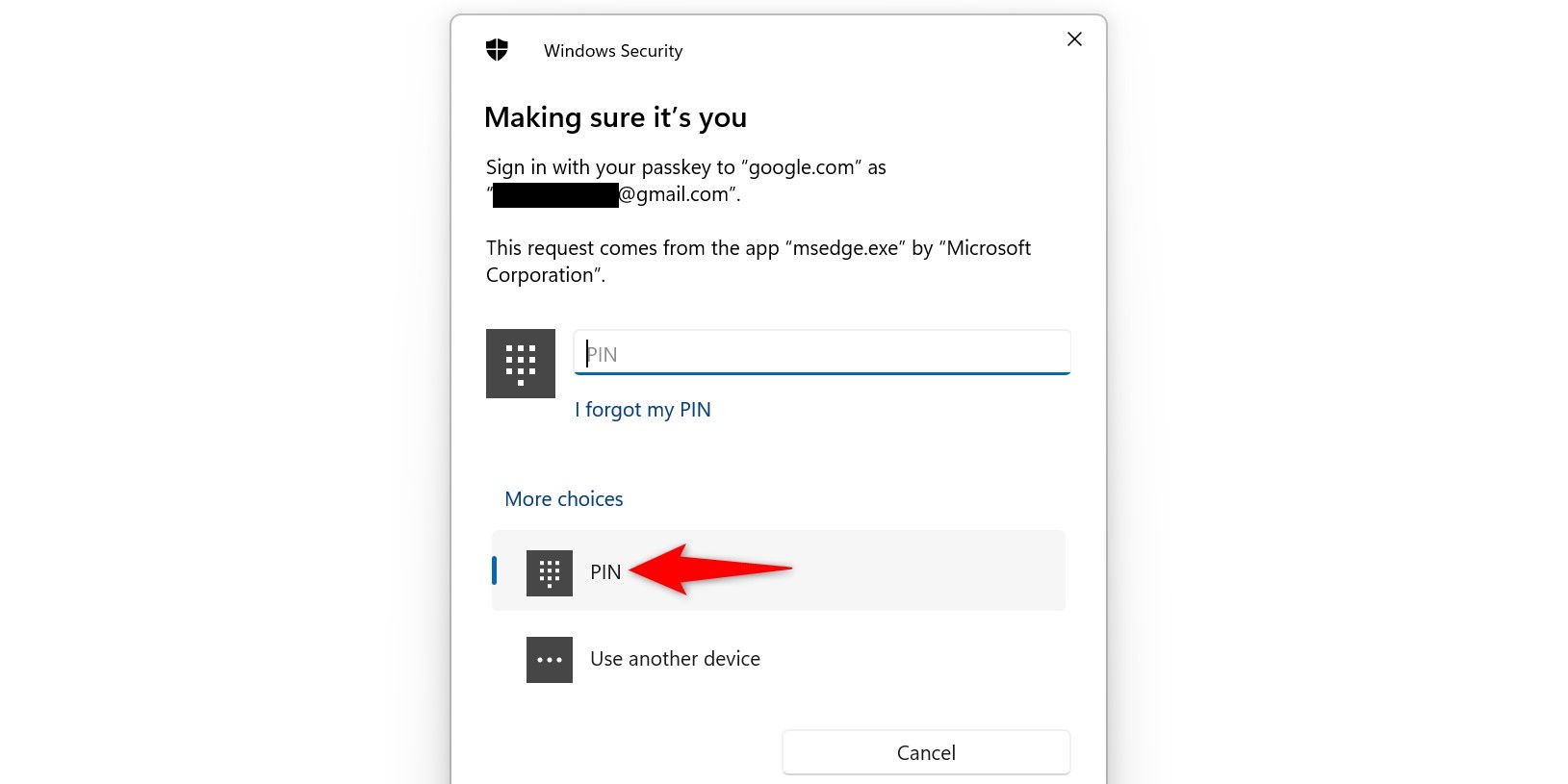
Task: Click the Use another device ellipsis icon
Action: tap(549, 660)
